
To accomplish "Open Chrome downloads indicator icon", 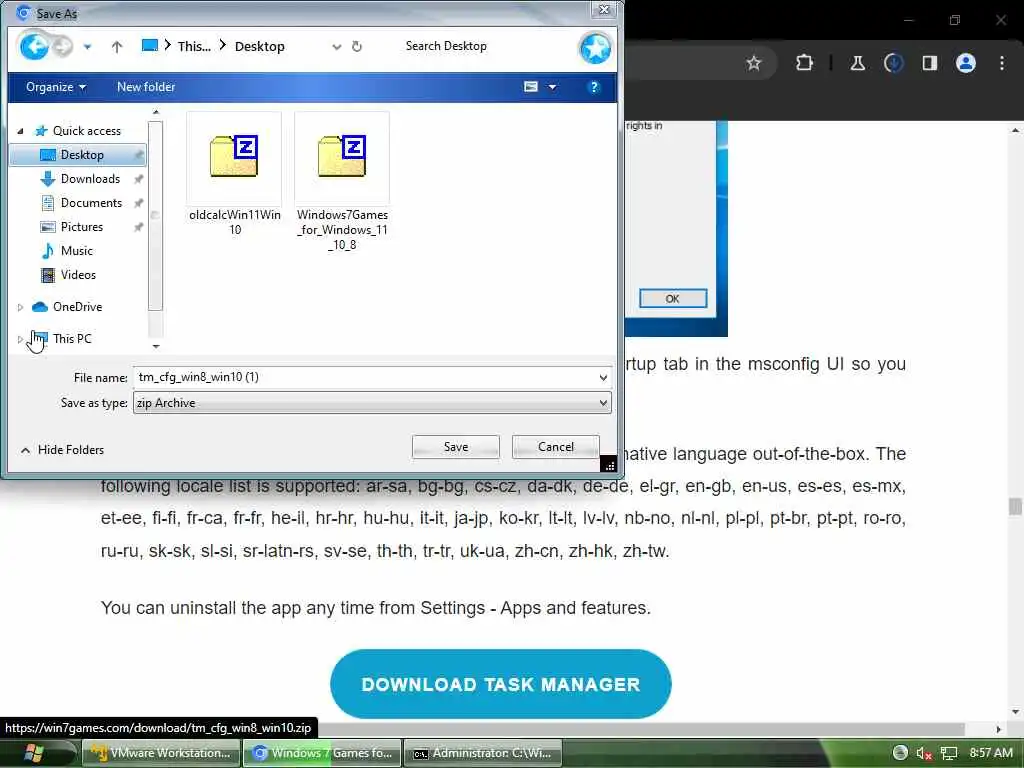I will (x=893, y=63).
